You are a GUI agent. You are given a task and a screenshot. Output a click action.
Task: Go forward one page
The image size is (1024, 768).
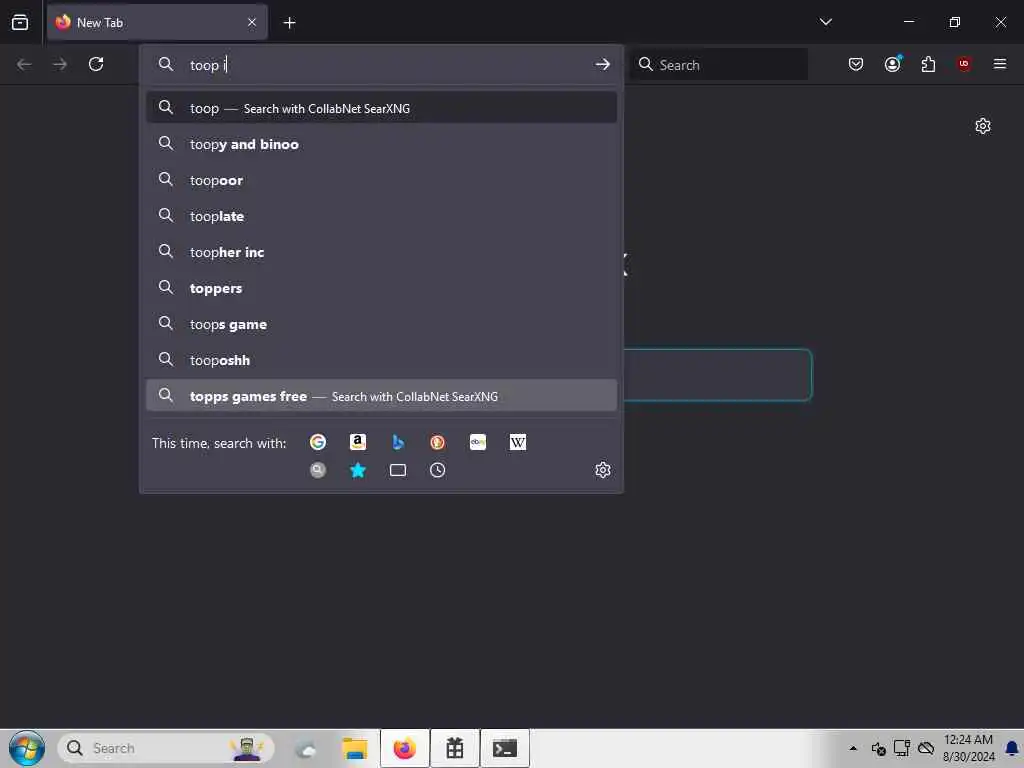click(x=60, y=64)
